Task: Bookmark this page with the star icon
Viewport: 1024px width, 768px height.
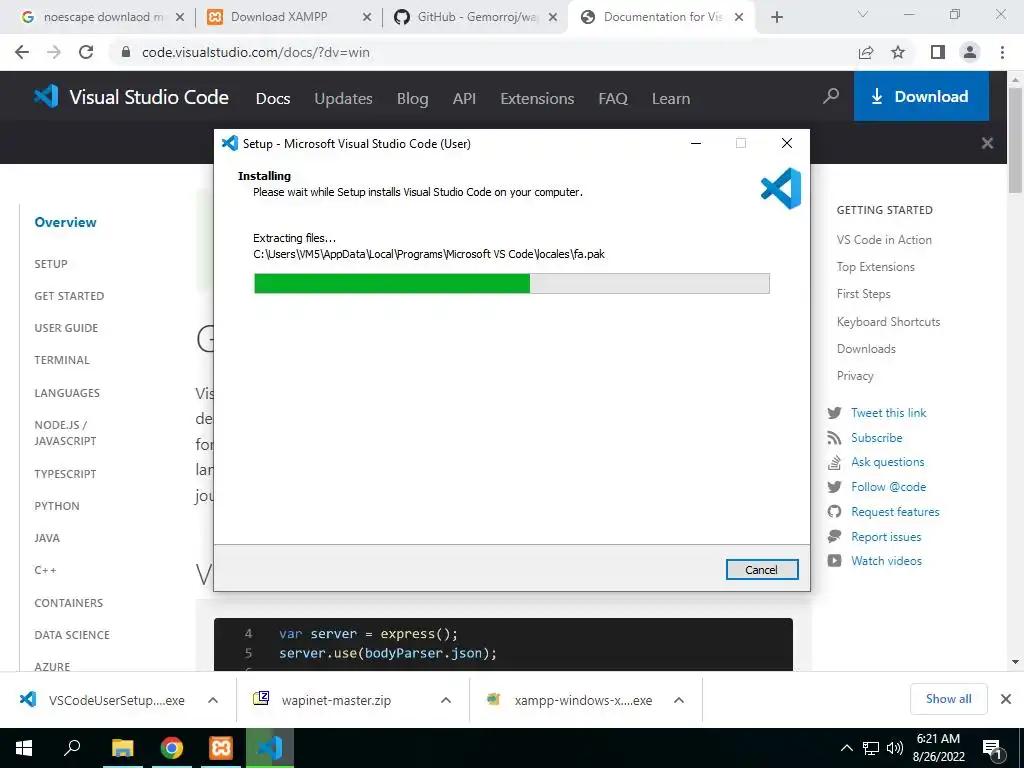Action: (898, 52)
